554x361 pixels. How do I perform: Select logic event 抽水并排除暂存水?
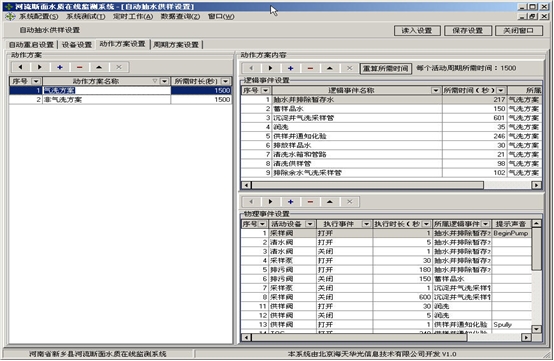(391, 100)
